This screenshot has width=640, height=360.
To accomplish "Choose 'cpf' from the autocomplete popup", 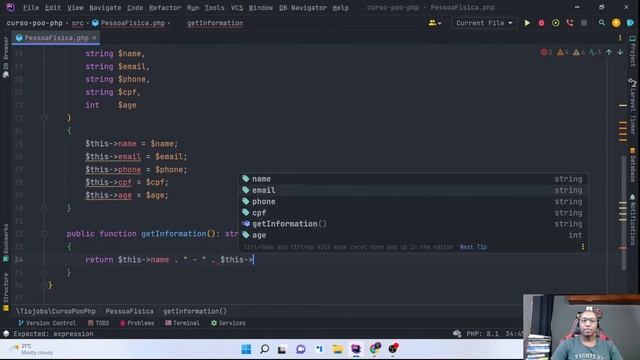I will click(x=413, y=213).
